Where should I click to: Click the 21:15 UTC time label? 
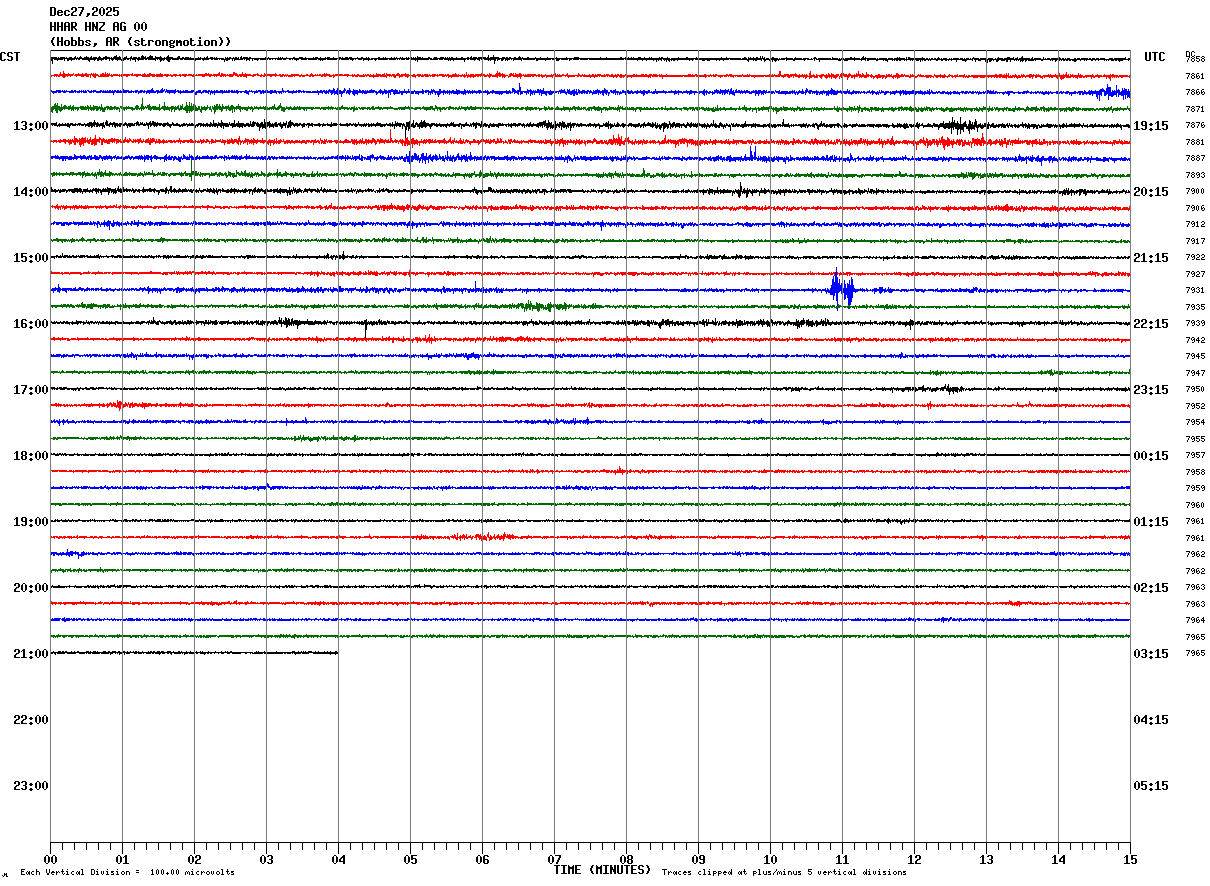tap(1151, 258)
